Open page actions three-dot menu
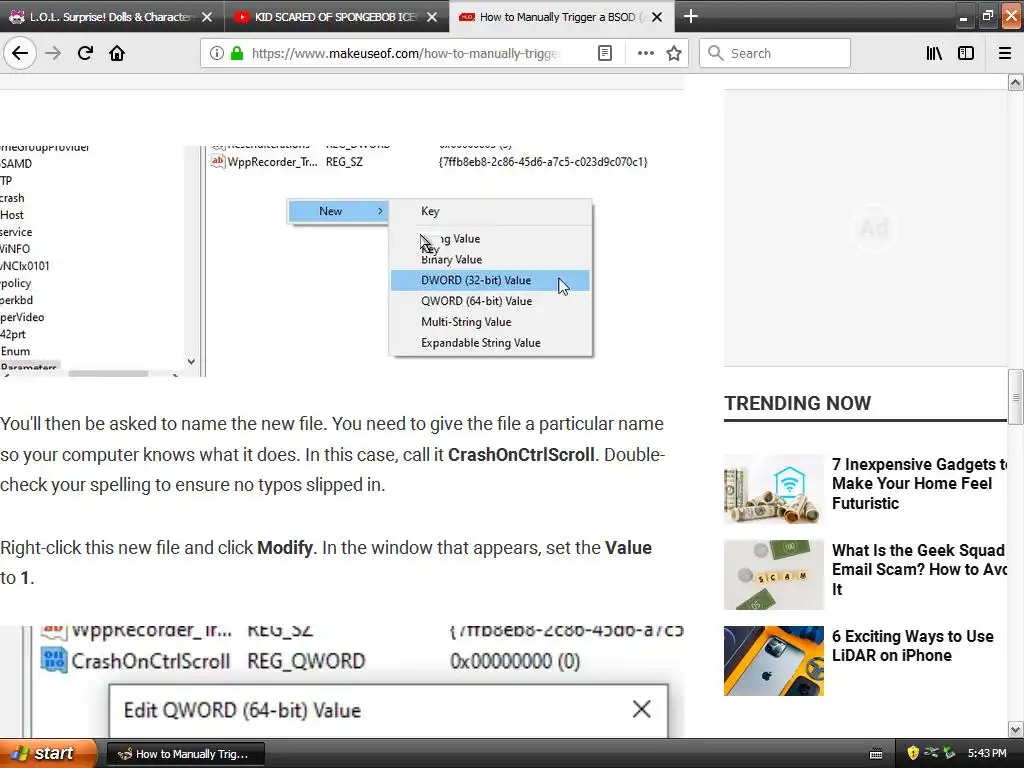 click(x=645, y=53)
